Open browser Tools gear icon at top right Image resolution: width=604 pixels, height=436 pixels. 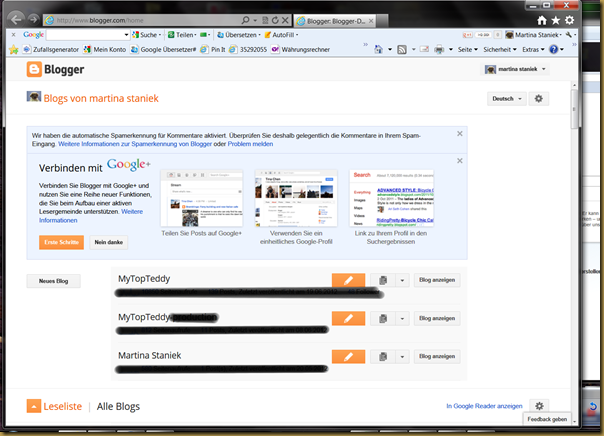click(x=569, y=20)
